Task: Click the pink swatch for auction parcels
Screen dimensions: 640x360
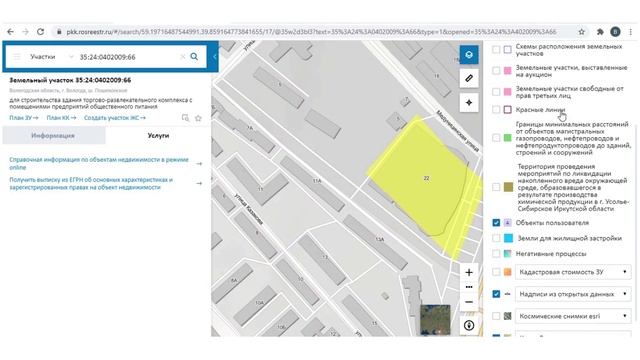Action: point(507,71)
